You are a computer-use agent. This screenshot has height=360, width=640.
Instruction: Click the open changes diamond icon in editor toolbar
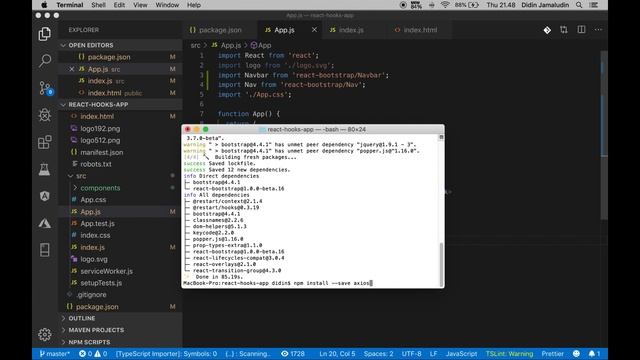point(547,30)
